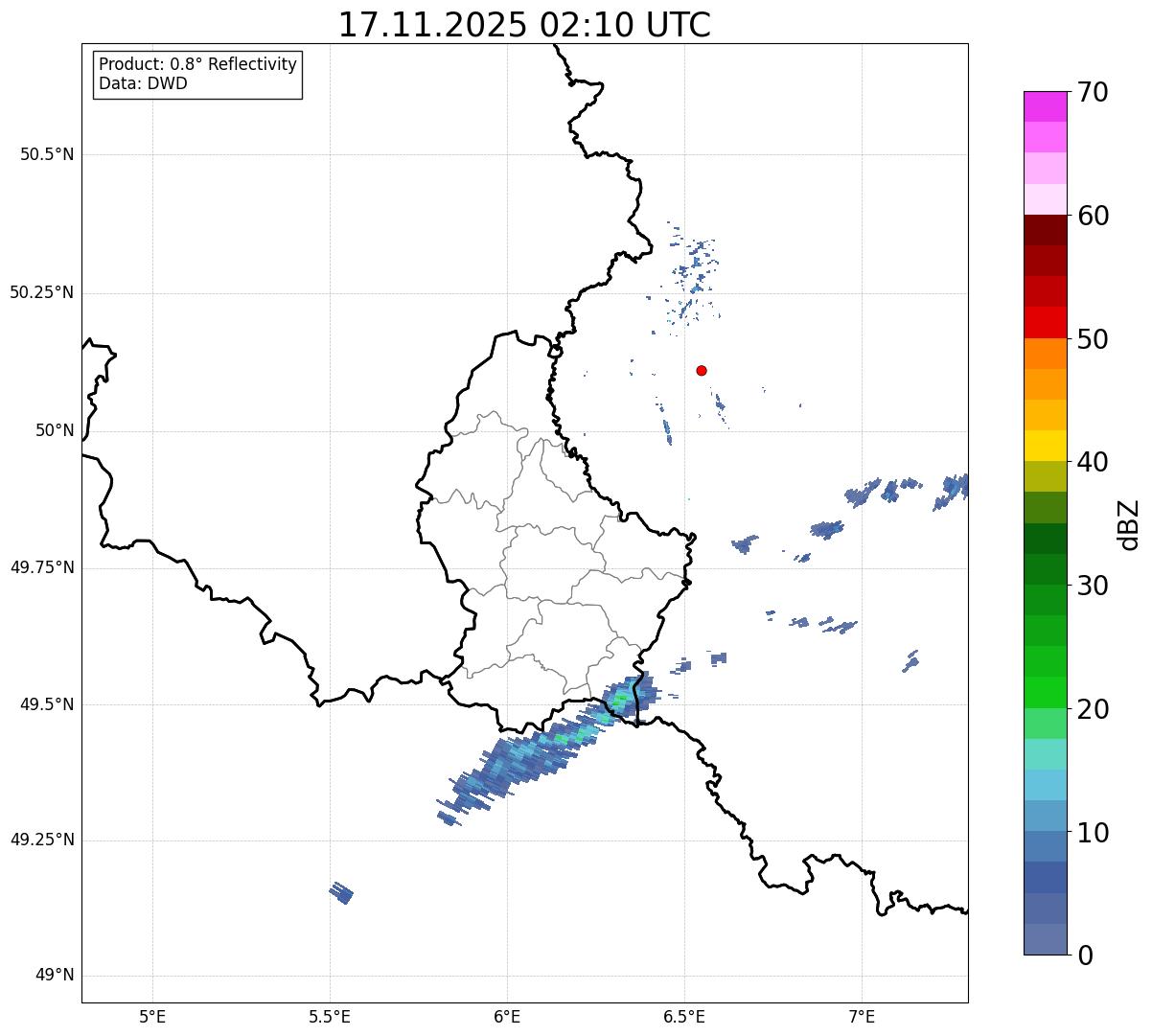The image size is (1152, 1036).
Task: Click the 20 tick on colorbar
Action: [1093, 709]
